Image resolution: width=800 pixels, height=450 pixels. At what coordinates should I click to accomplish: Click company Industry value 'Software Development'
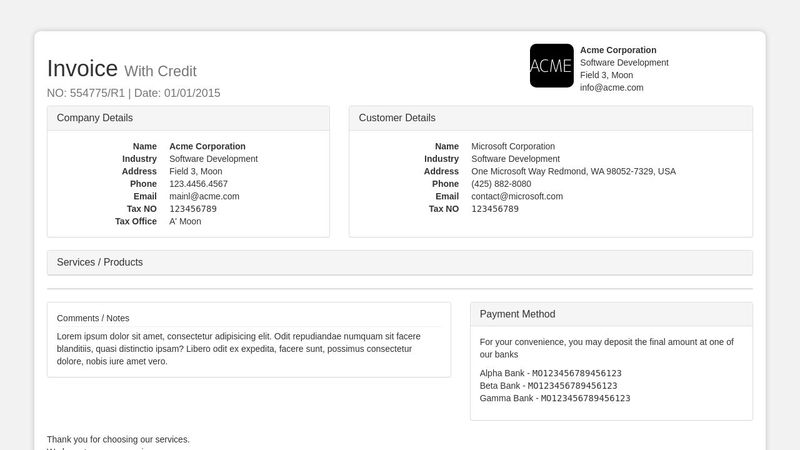tap(213, 159)
